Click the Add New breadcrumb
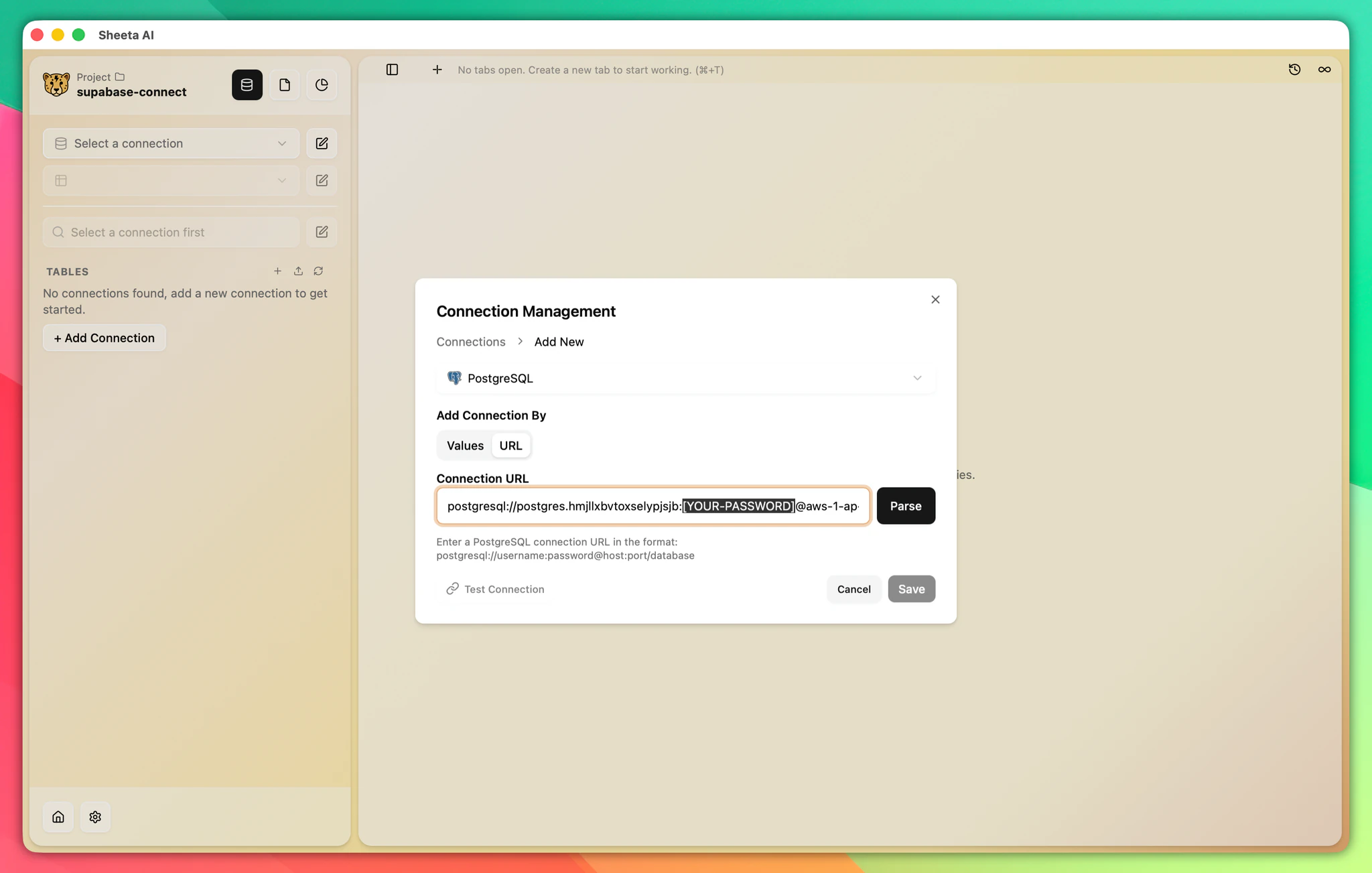Screen dimensions: 1372x873 click(x=559, y=342)
